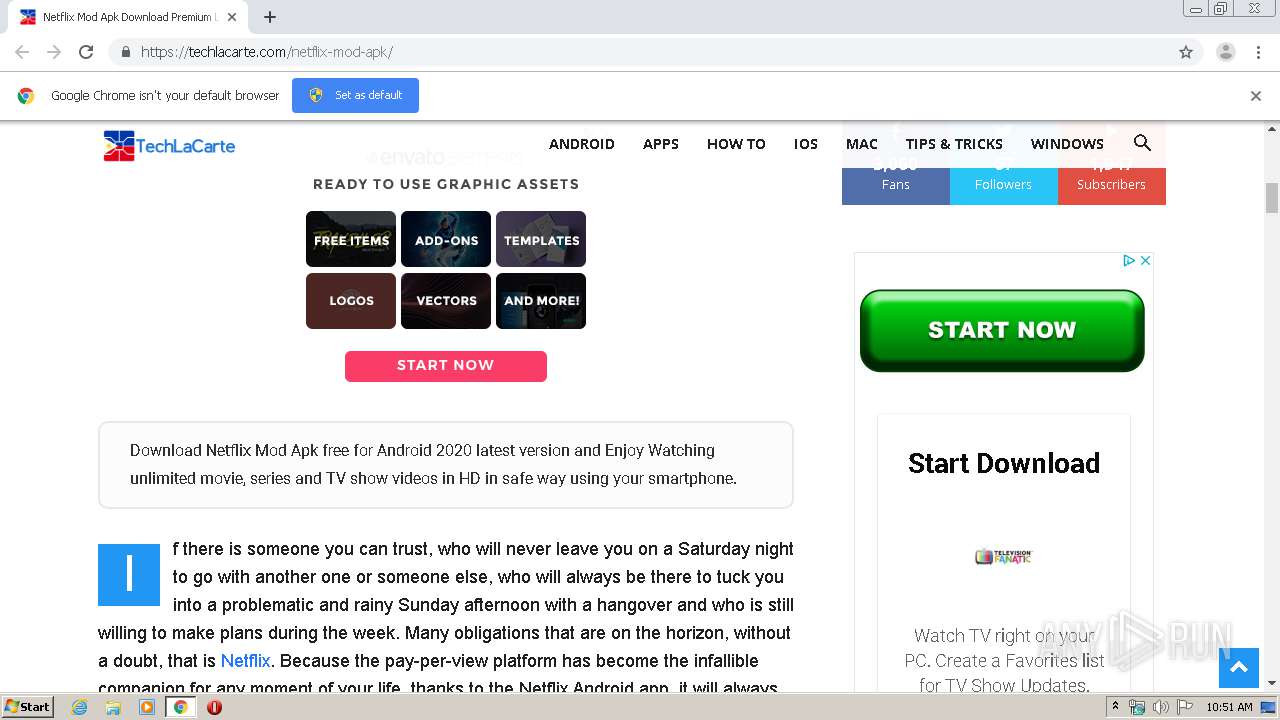Click the page vertical scrollbar thumb
This screenshot has height=720, width=1280.
click(1272, 198)
